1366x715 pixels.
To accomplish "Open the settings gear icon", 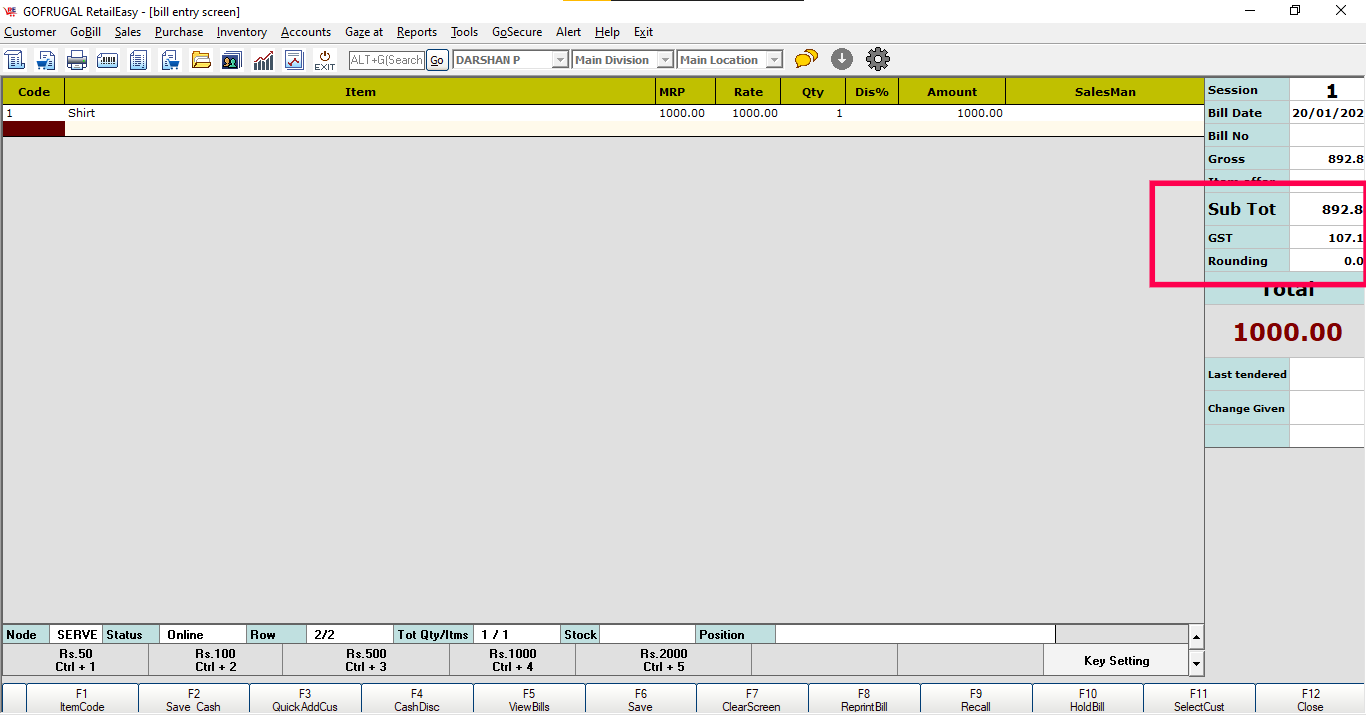I will coord(878,60).
